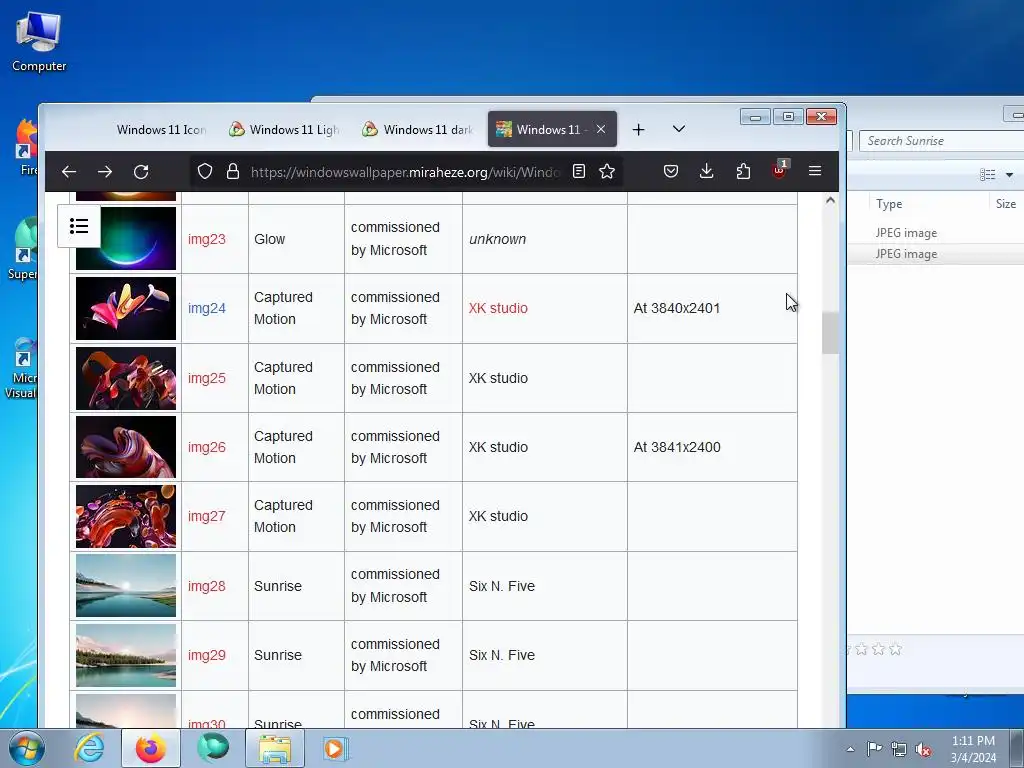This screenshot has height=768, width=1024.
Task: Go back with Firefox back arrow
Action: coord(69,172)
